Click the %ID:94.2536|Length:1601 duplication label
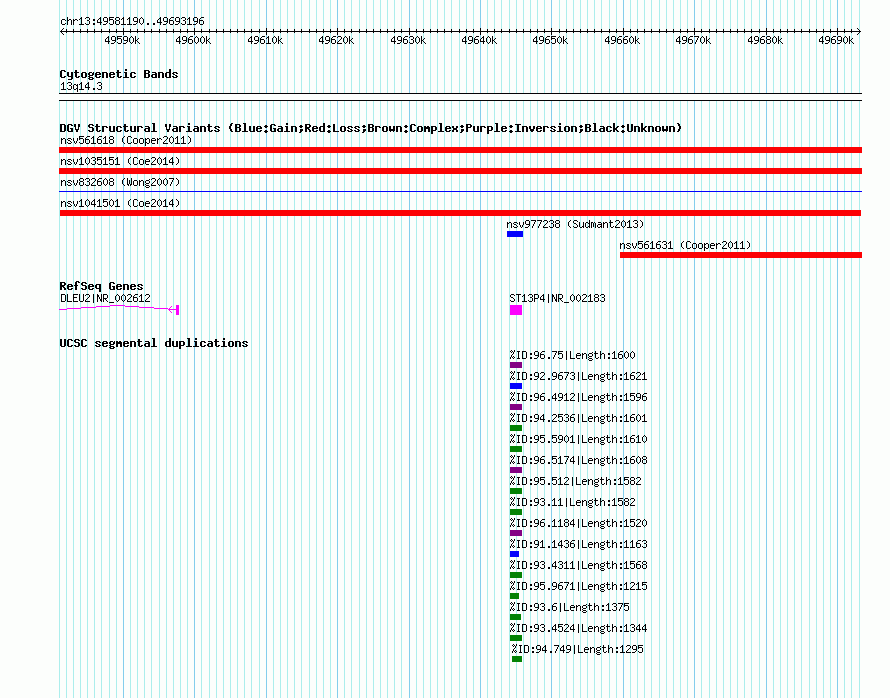This screenshot has height=698, width=890. point(578,418)
